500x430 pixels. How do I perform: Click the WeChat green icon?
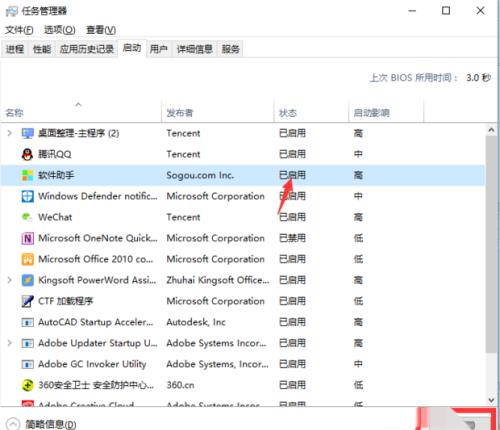tap(27, 217)
